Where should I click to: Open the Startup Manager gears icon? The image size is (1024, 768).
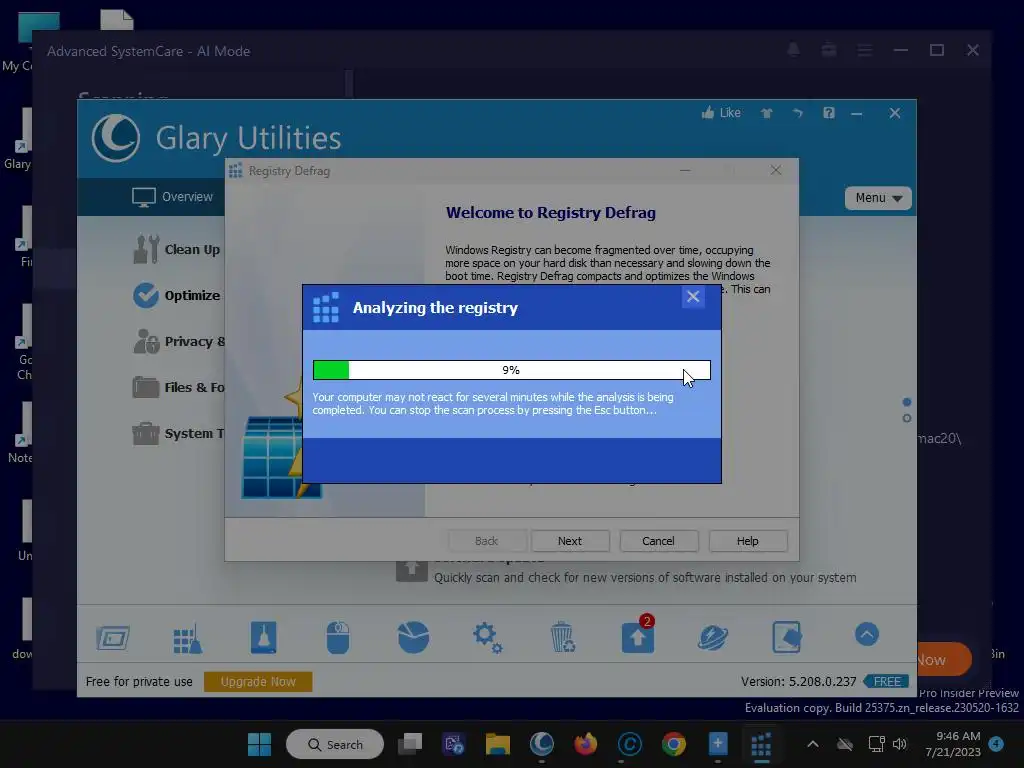[487, 637]
